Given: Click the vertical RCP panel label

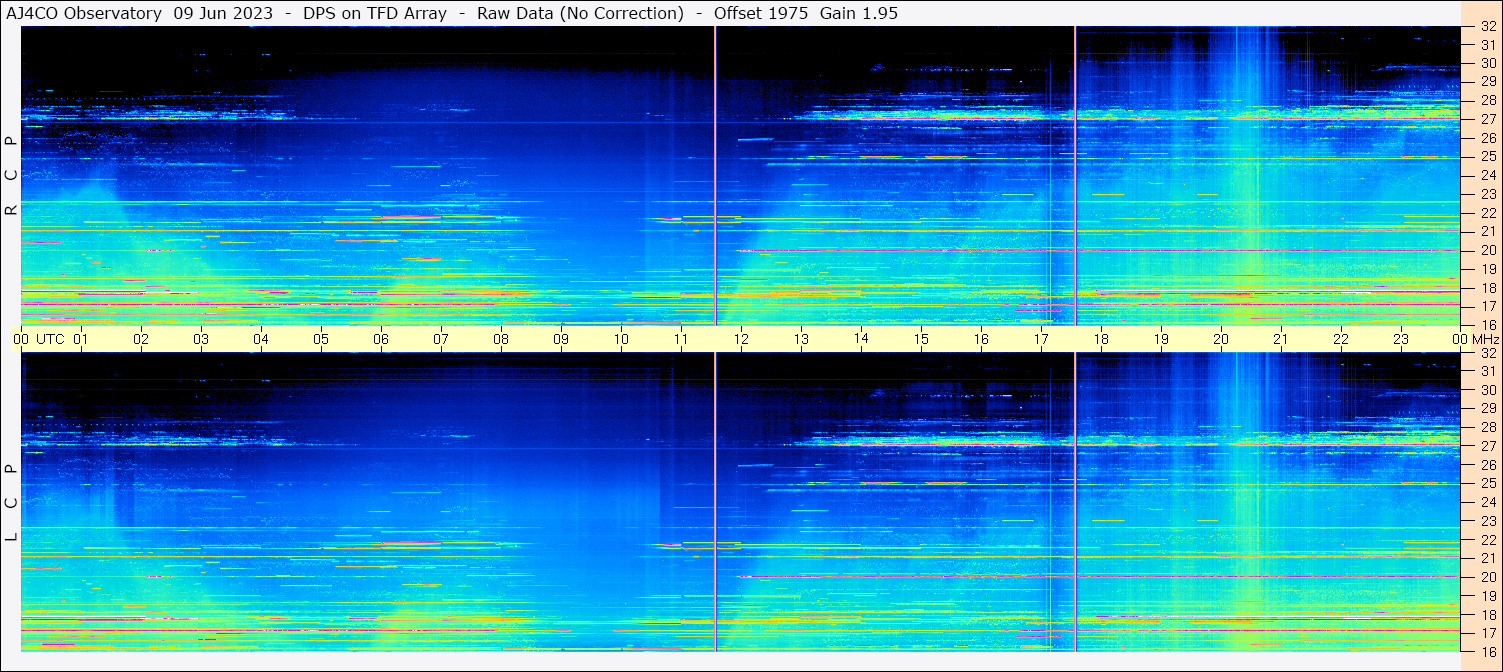Looking at the screenshot, I should [x=11, y=175].
